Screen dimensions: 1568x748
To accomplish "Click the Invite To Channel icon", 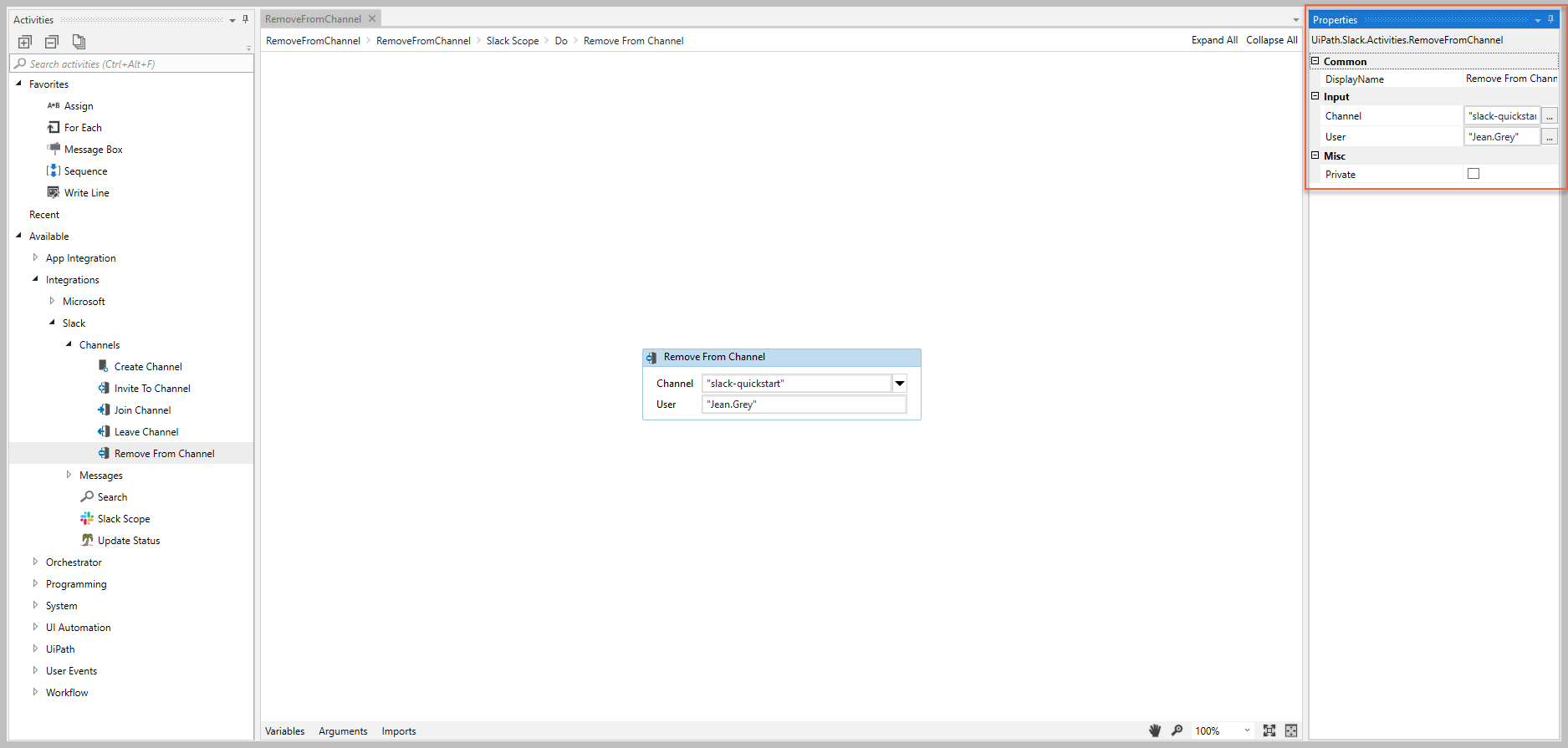I will tap(104, 388).
